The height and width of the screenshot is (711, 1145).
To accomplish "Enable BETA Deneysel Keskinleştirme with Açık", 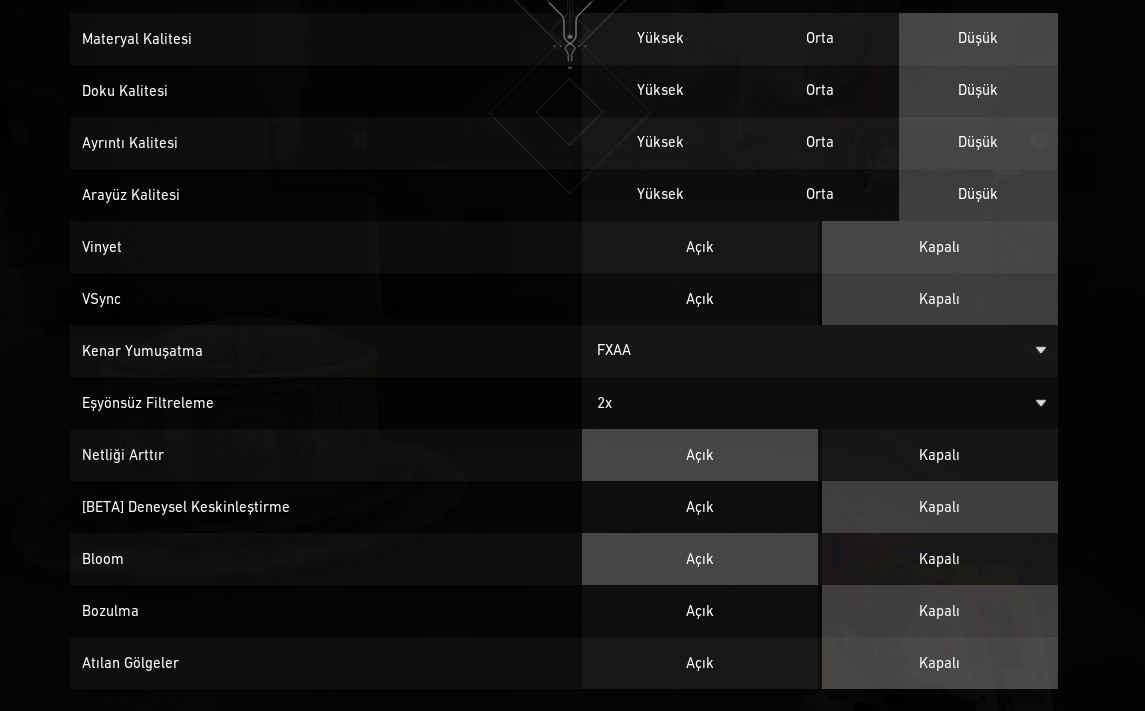I will [700, 507].
